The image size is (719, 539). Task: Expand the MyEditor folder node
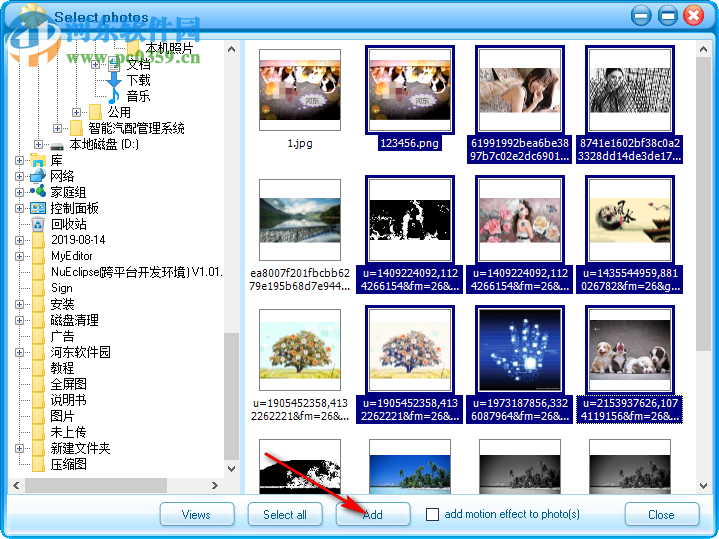pyautogui.click(x=19, y=256)
